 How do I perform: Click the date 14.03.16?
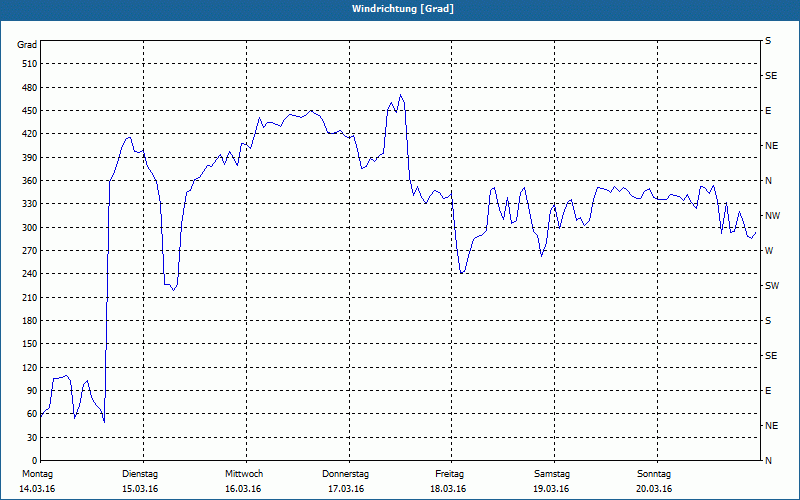click(37, 489)
